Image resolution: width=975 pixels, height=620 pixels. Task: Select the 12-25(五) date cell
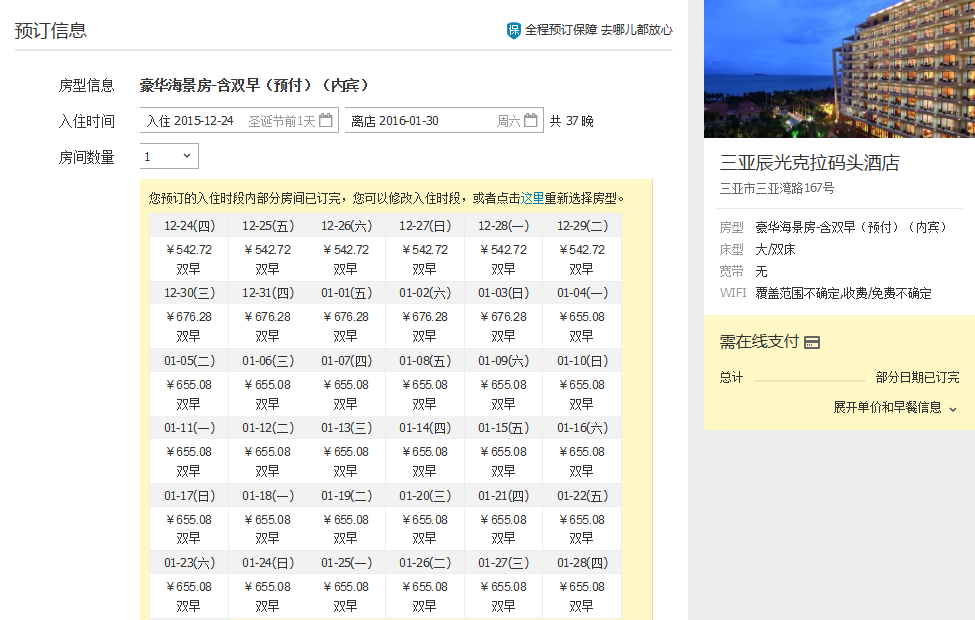[x=268, y=226]
